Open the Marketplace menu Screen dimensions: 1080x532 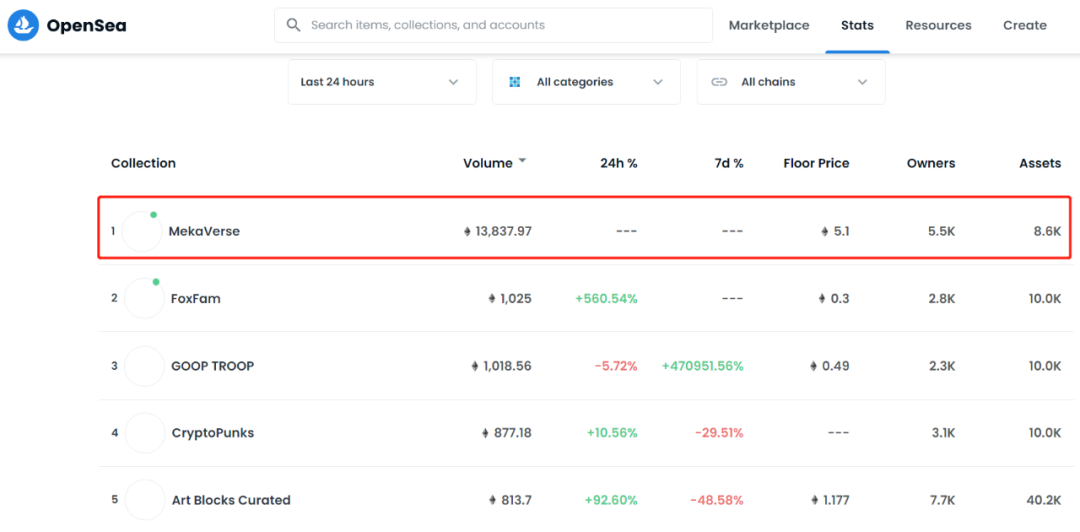click(769, 25)
